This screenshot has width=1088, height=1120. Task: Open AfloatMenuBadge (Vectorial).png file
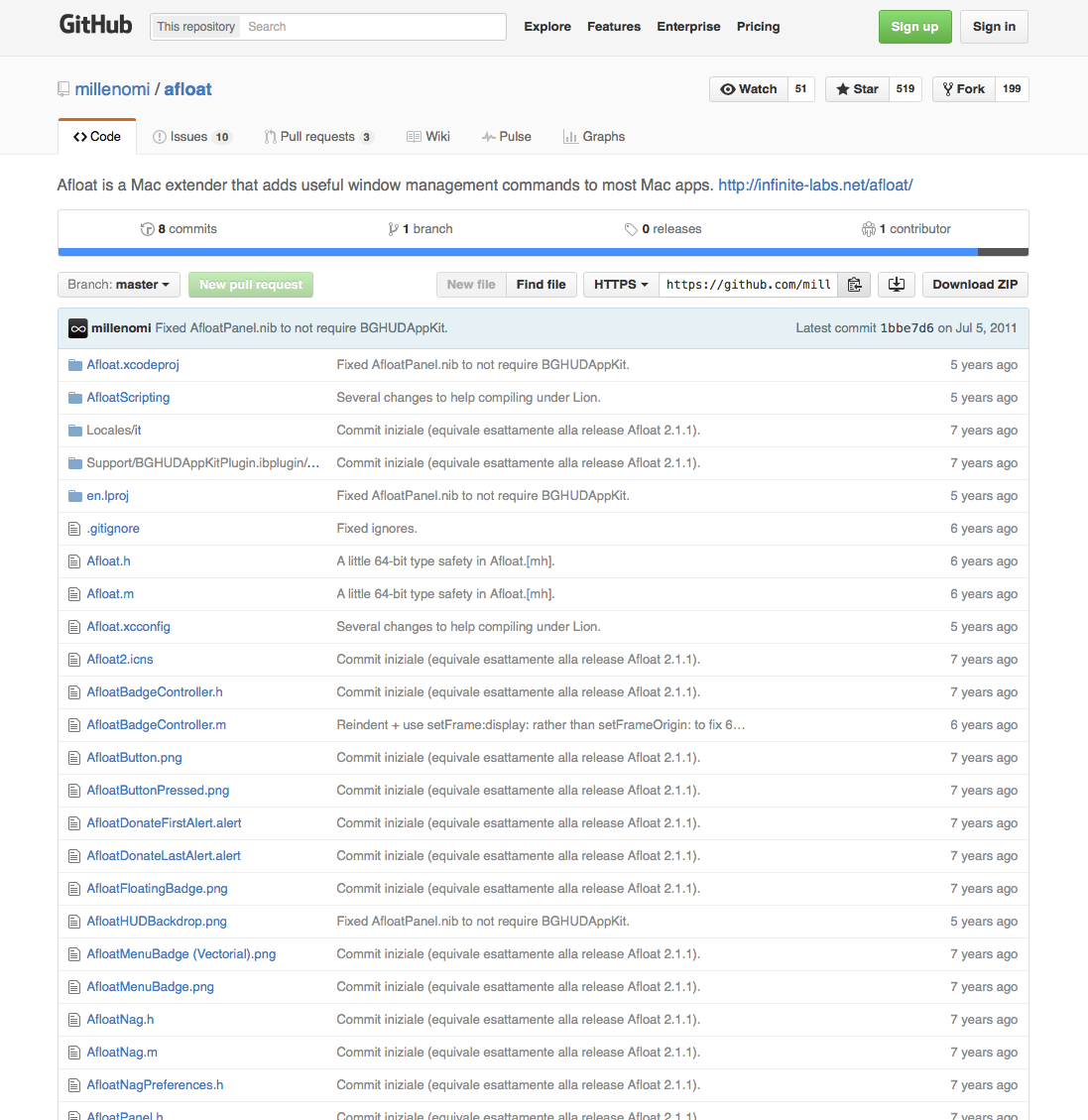click(181, 954)
